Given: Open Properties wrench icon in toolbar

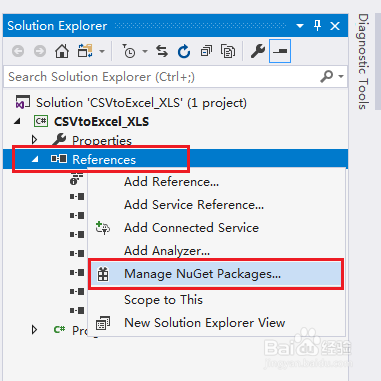Looking at the screenshot, I should [258, 51].
